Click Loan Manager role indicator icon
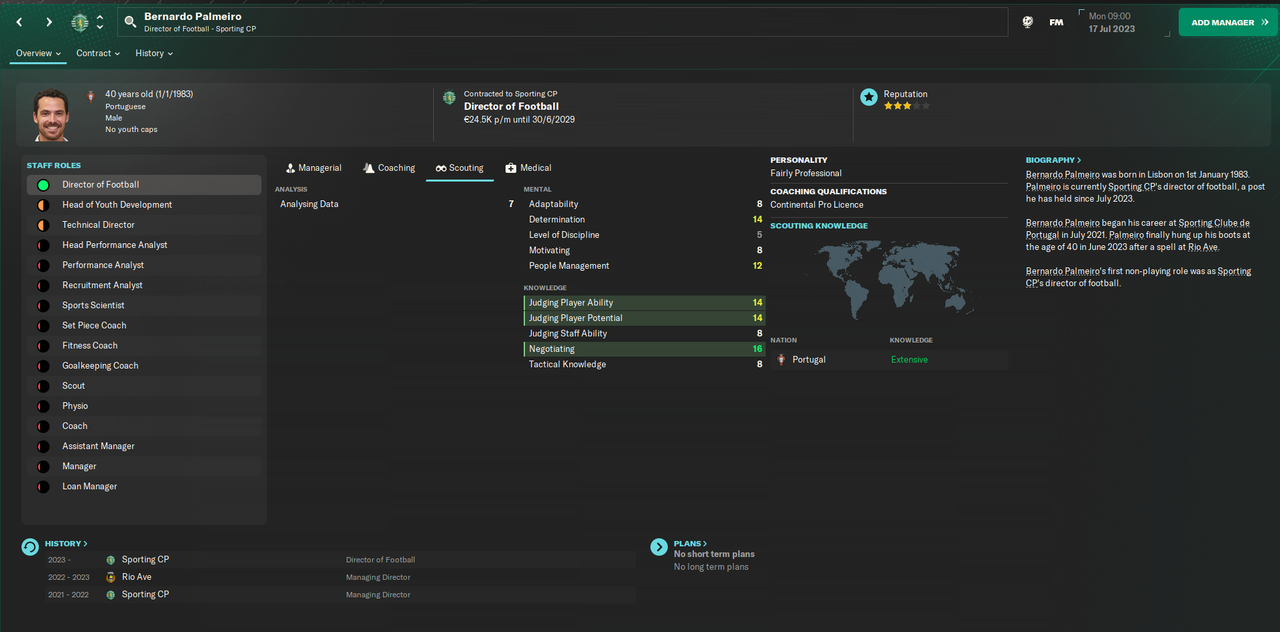This screenshot has height=632, width=1280. [43, 487]
